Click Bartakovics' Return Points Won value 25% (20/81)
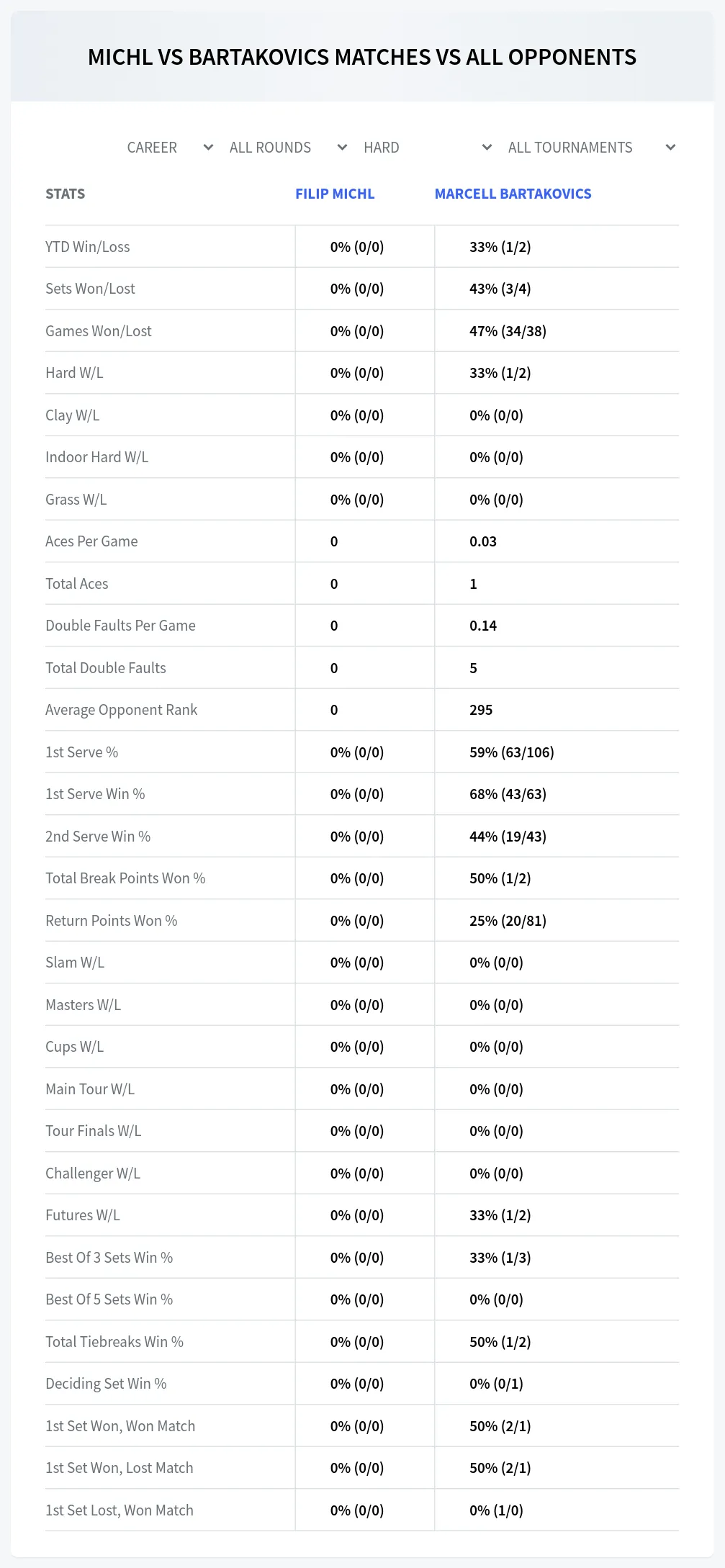Screen dimensions: 725x1568 [x=508, y=921]
